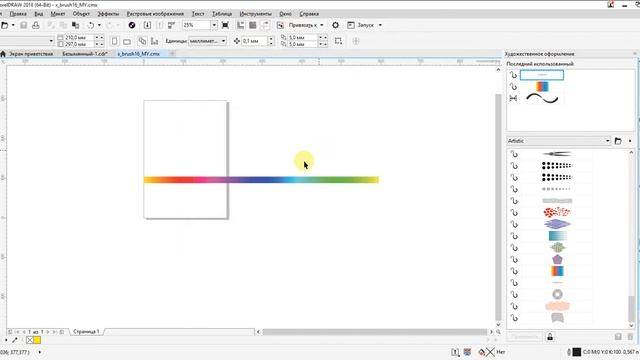Select the highlighted last used stroke preset
640x360 pixels.
[x=542, y=75]
